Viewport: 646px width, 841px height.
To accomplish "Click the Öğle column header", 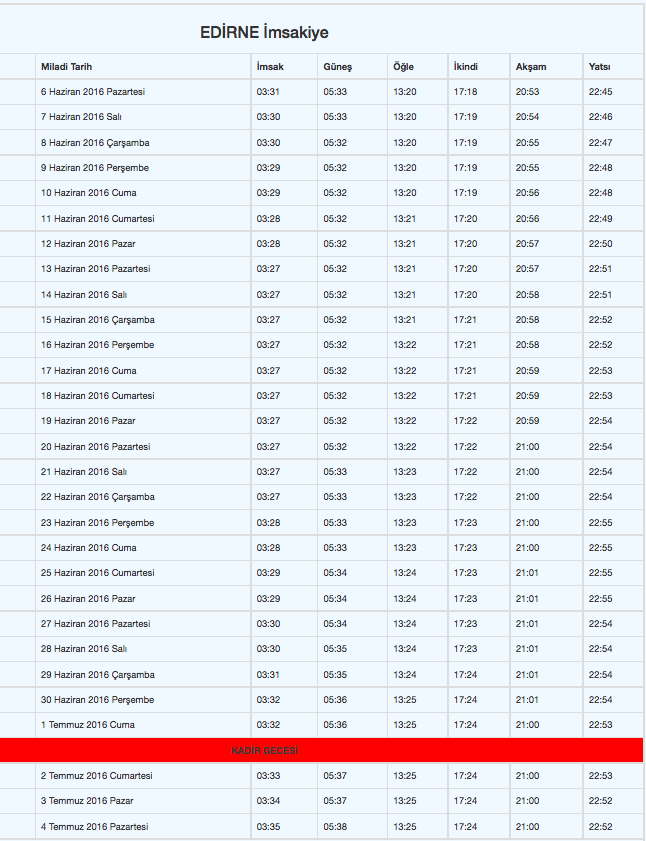I will (x=404, y=67).
